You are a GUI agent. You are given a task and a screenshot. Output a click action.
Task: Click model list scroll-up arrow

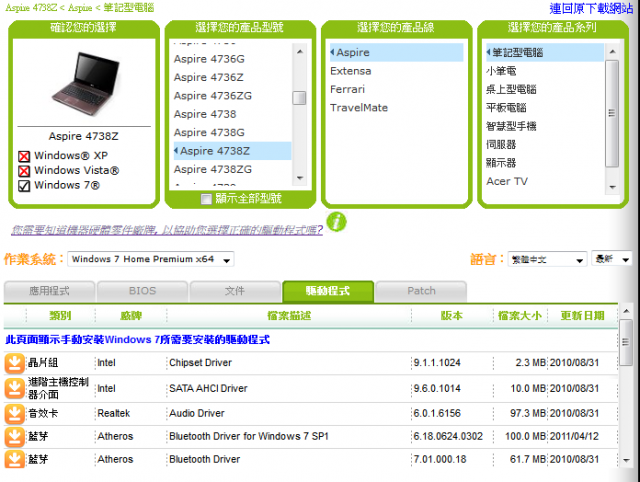coord(300,52)
